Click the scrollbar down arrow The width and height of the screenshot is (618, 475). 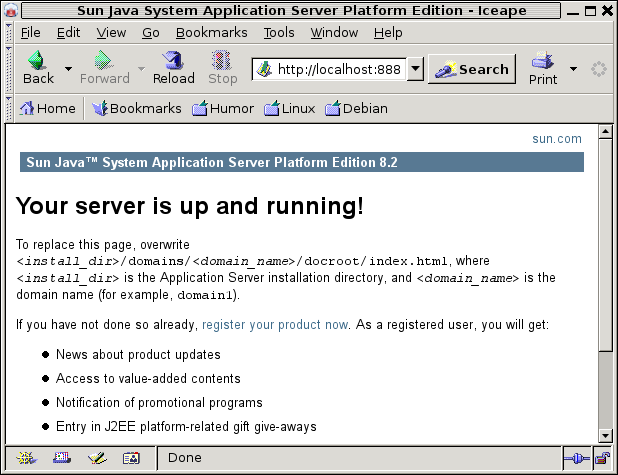(x=605, y=436)
